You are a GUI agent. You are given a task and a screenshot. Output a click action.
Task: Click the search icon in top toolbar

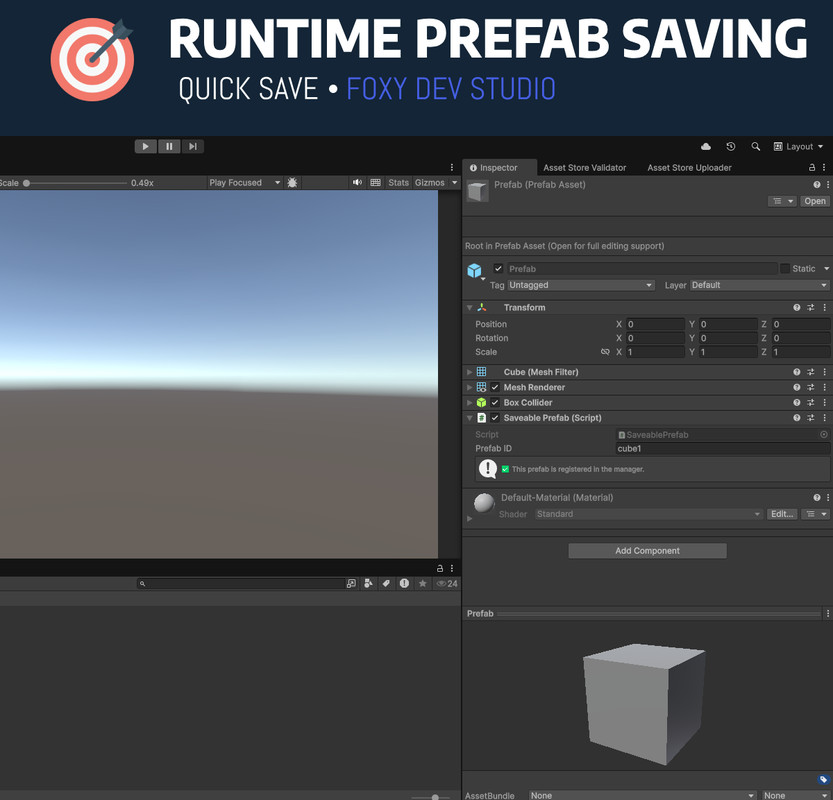click(755, 146)
